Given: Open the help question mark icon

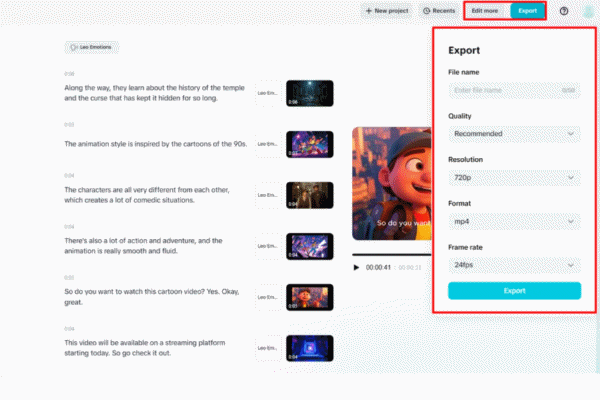Looking at the screenshot, I should 564,11.
